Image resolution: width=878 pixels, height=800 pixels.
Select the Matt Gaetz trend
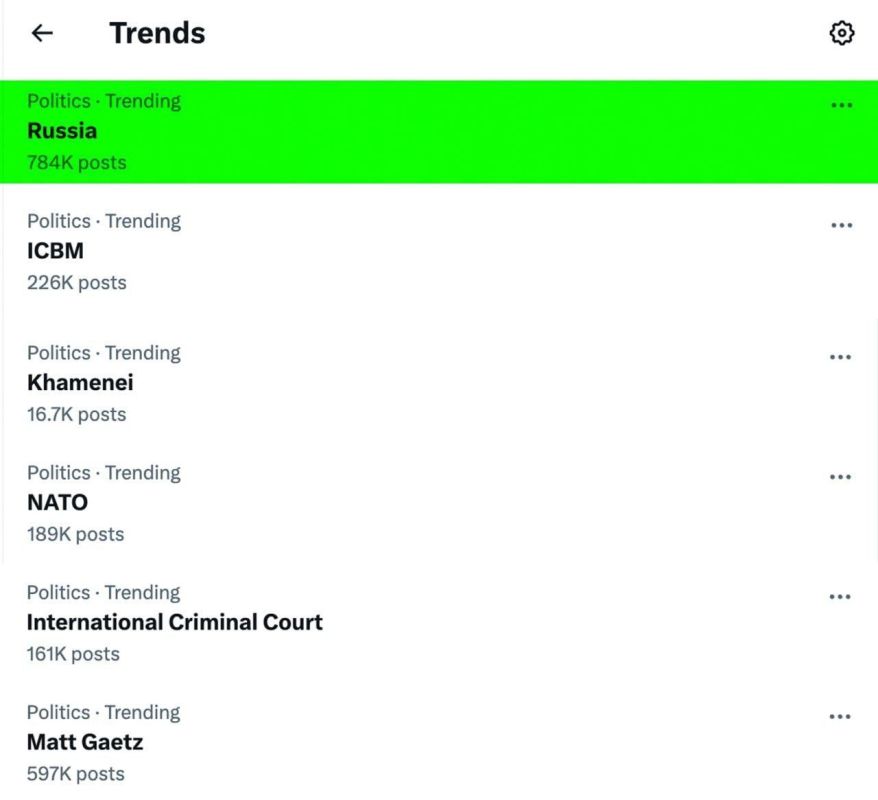click(439, 743)
